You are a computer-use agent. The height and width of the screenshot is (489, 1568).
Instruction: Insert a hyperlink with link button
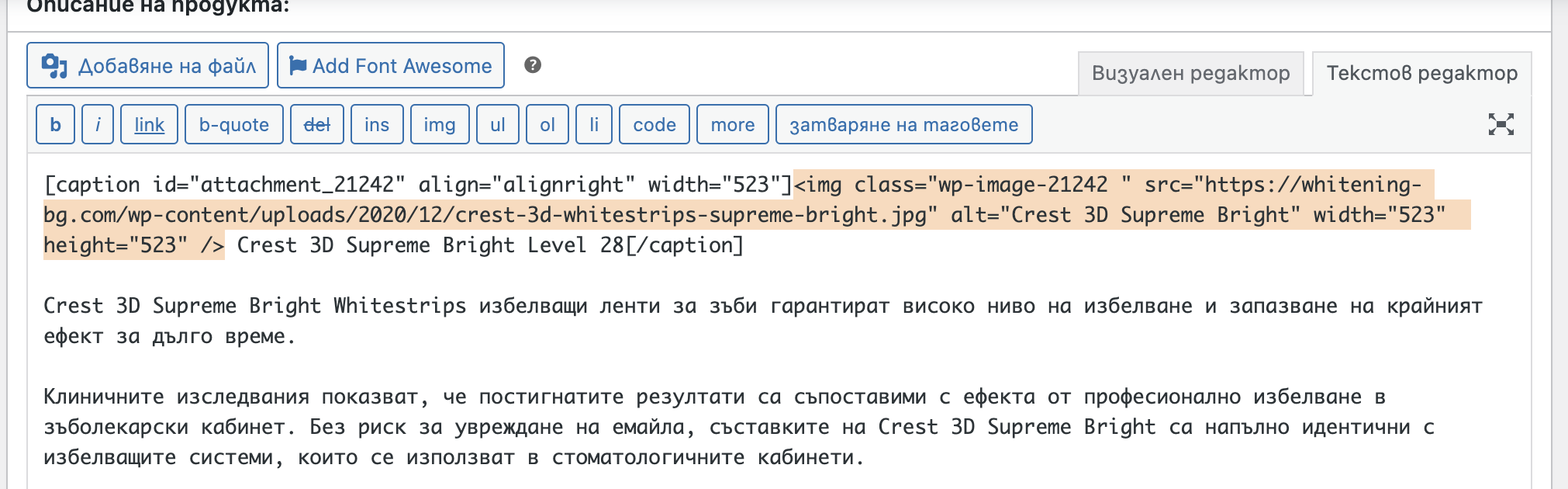click(x=149, y=124)
